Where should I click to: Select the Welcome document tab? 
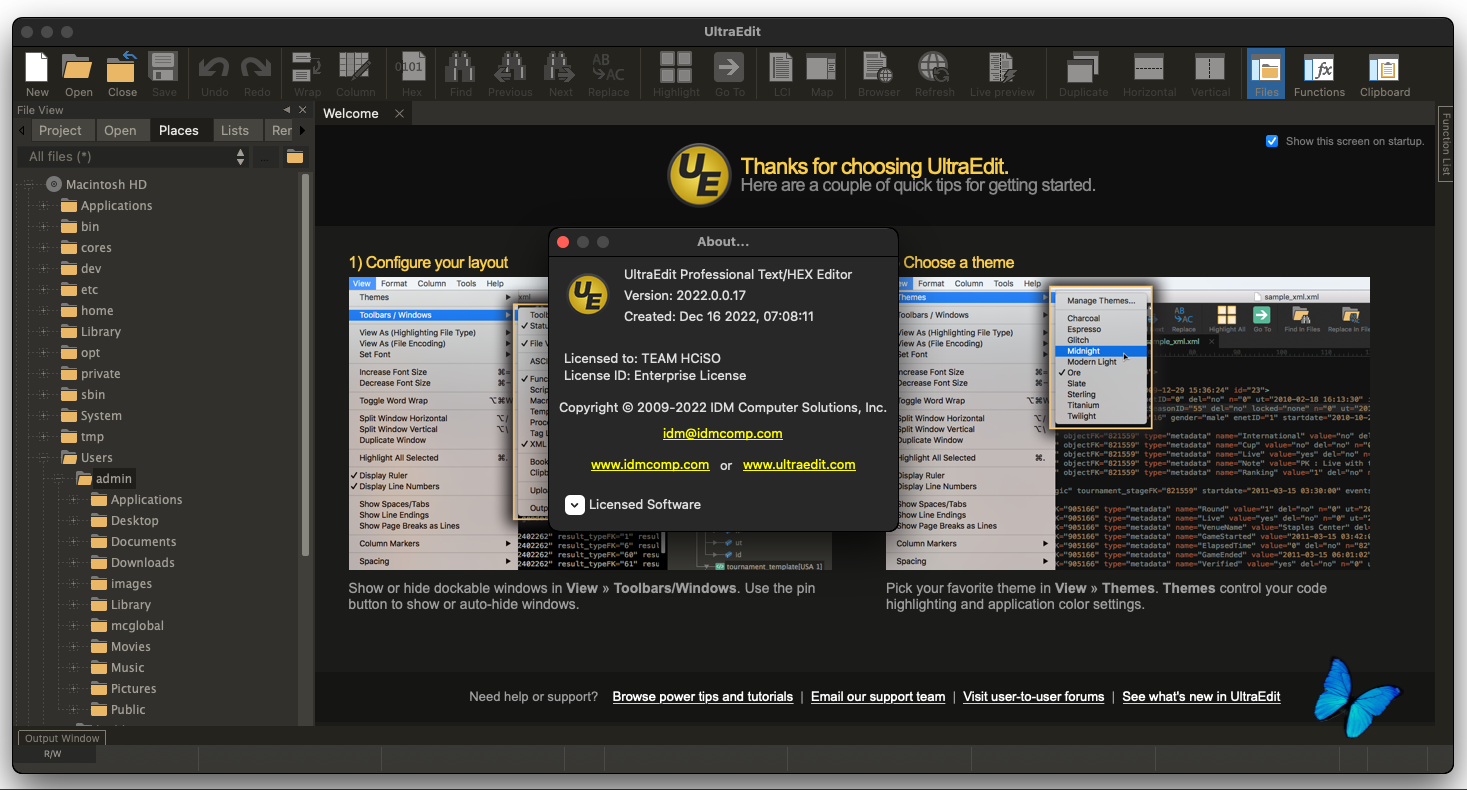click(351, 114)
